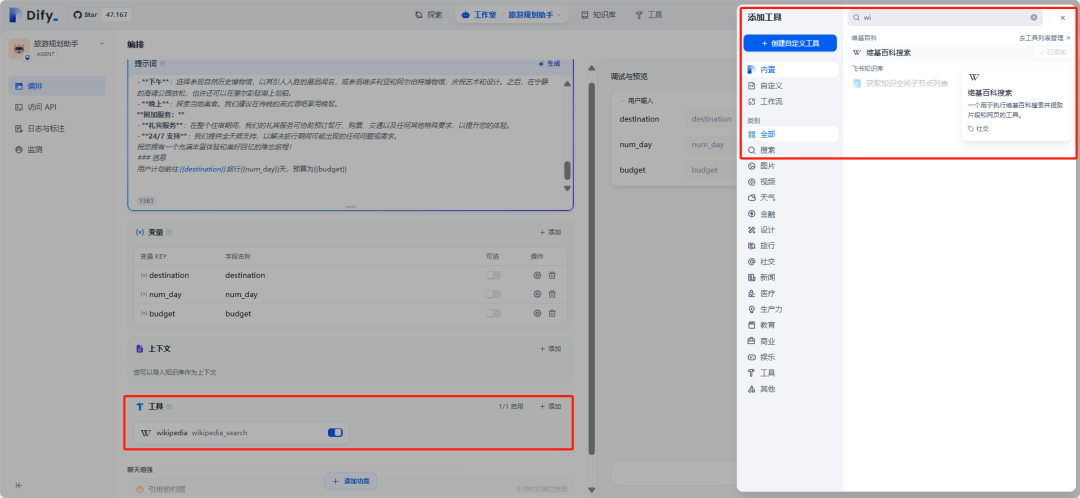Click 创建自定义工具 button
The image size is (1080, 498).
[x=790, y=43]
